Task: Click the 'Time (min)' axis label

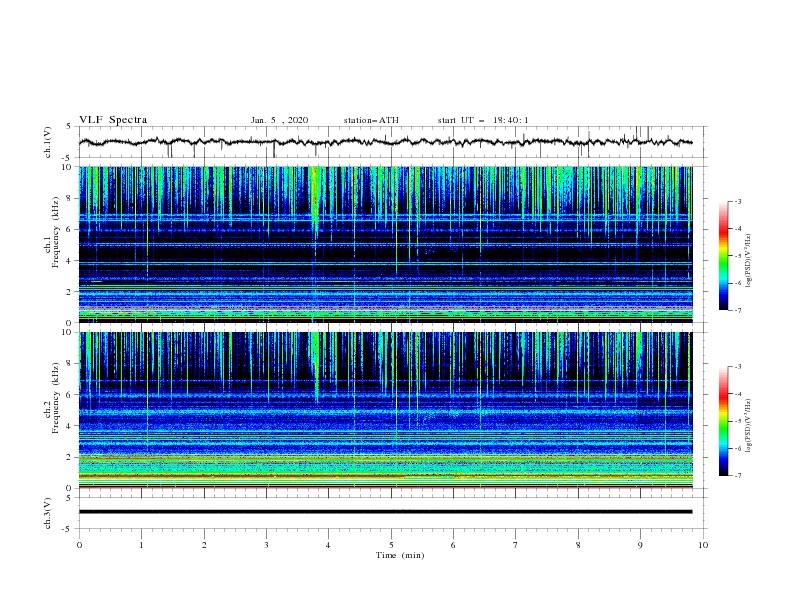Action: pos(400,555)
